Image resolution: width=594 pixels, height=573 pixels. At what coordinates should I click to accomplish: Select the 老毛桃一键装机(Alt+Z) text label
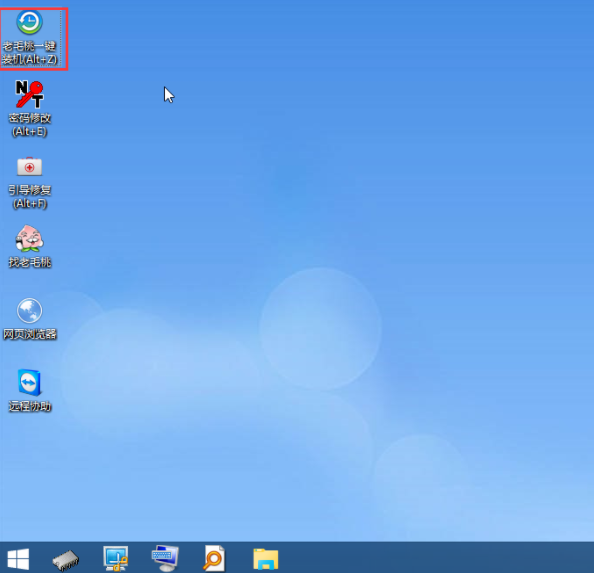click(30, 53)
